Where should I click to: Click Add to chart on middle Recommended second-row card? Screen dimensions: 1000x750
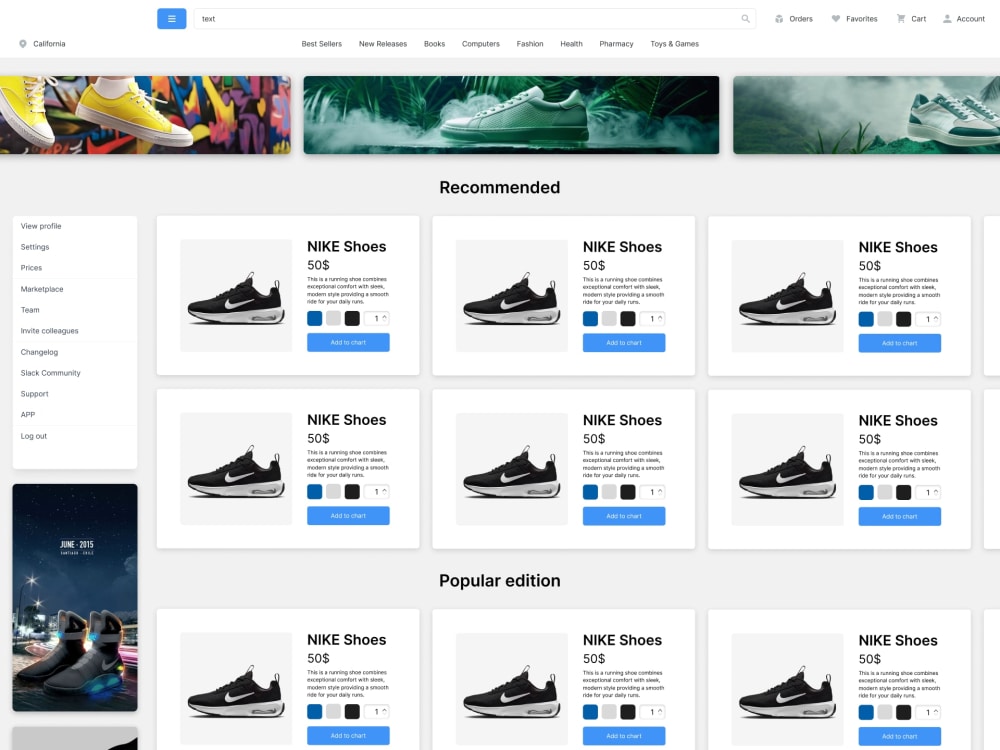point(624,516)
